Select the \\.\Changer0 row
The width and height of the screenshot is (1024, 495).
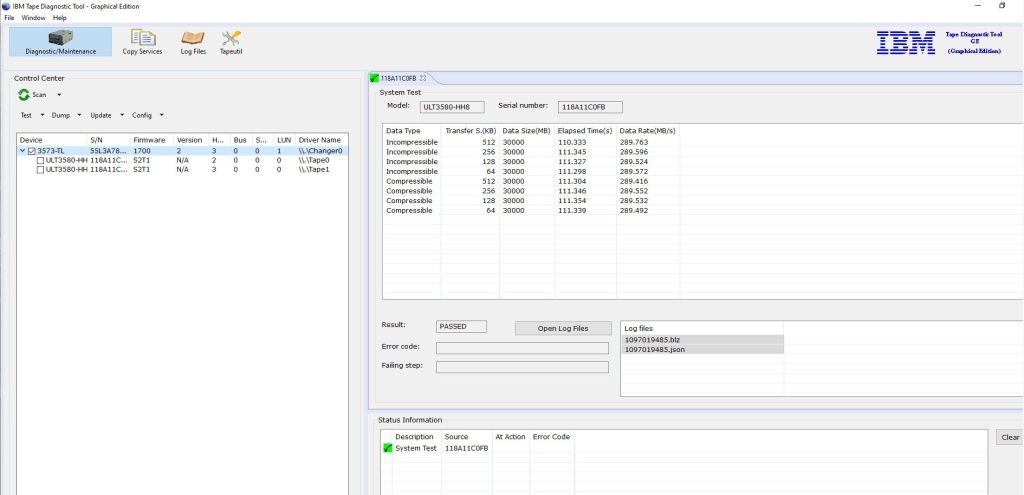click(183, 151)
